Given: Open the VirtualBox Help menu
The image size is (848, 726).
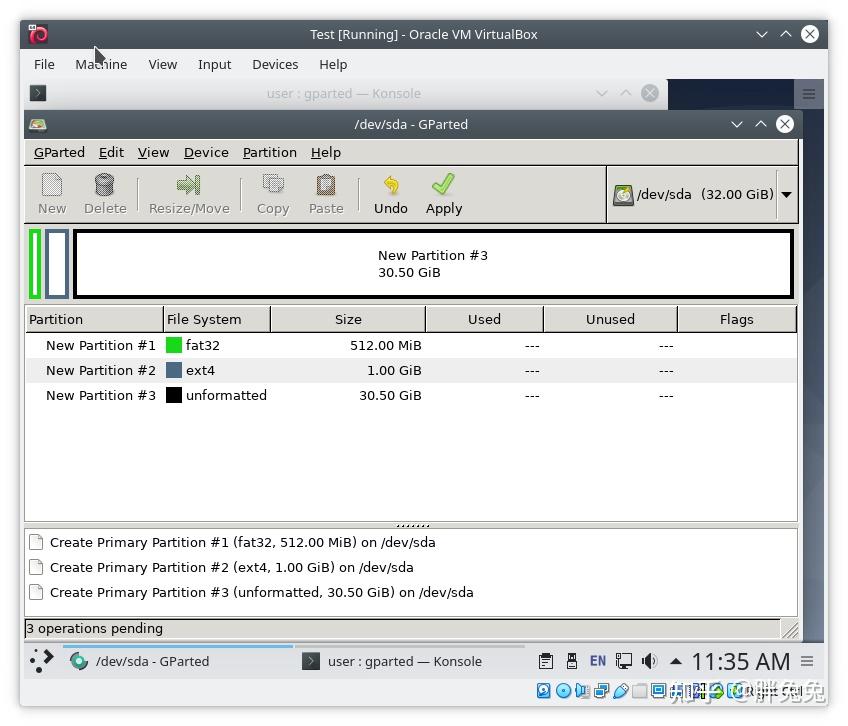Looking at the screenshot, I should point(333,64).
